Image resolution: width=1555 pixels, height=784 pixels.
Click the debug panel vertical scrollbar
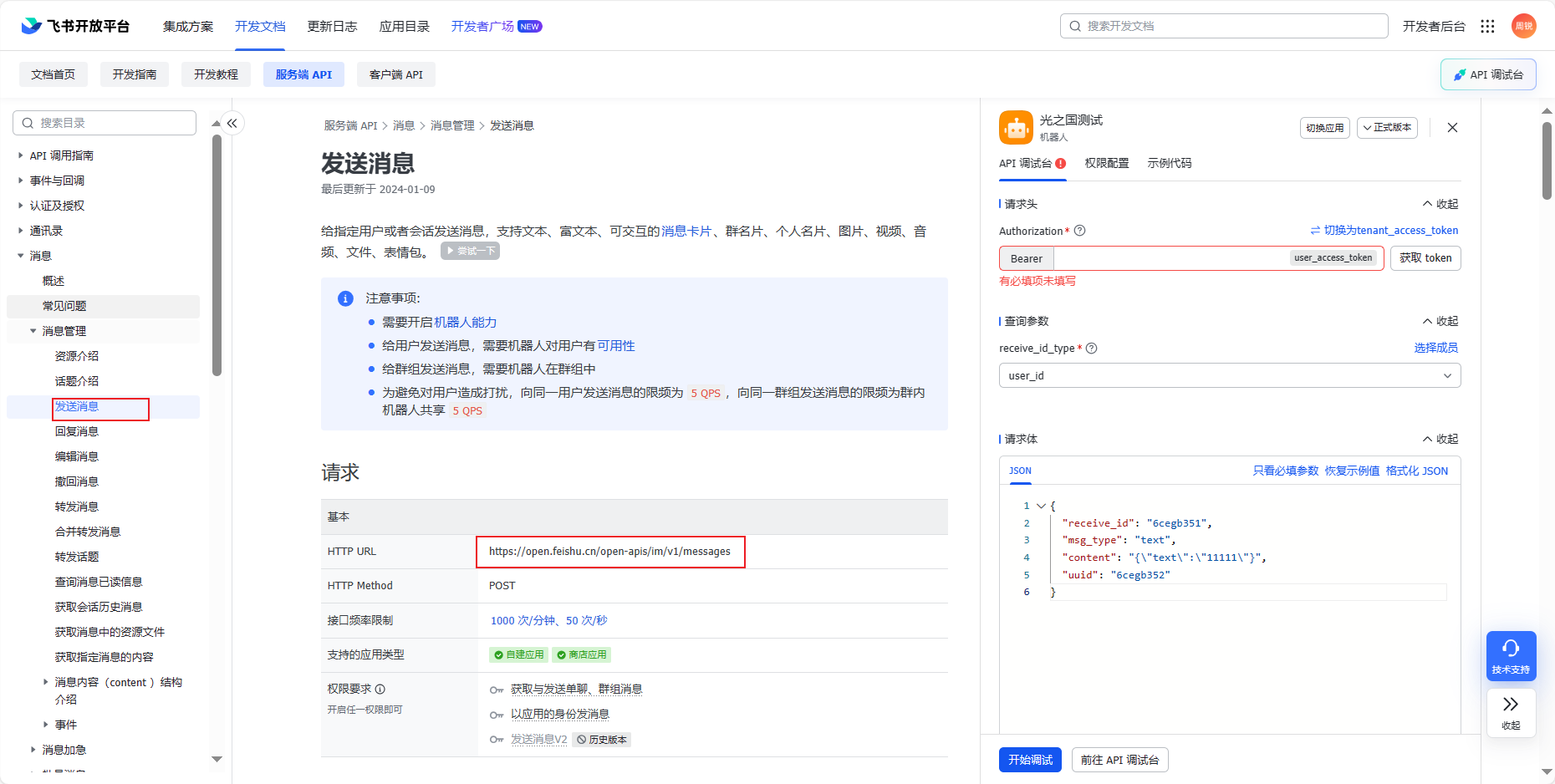tap(1547, 160)
